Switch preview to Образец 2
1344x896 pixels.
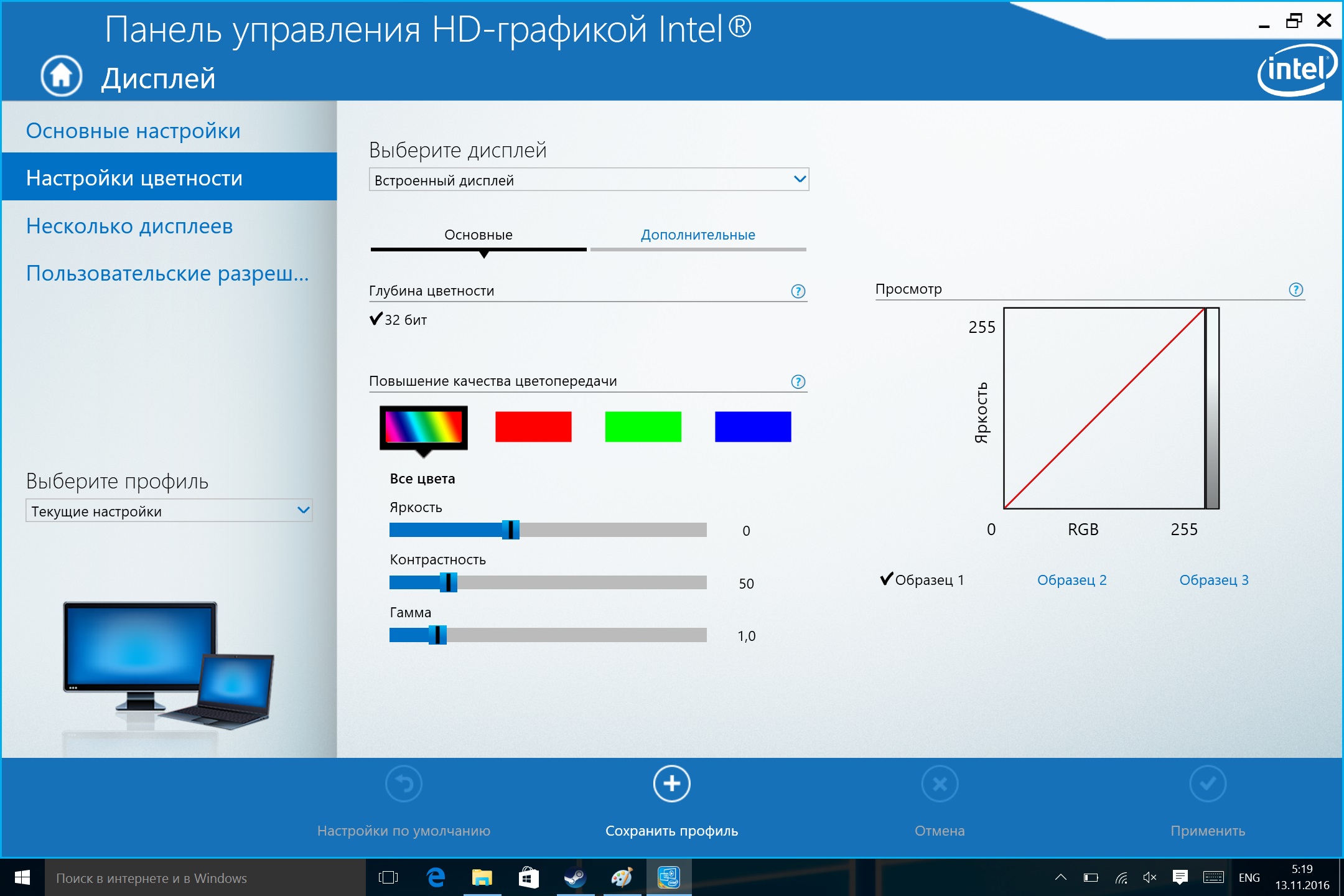click(1071, 580)
